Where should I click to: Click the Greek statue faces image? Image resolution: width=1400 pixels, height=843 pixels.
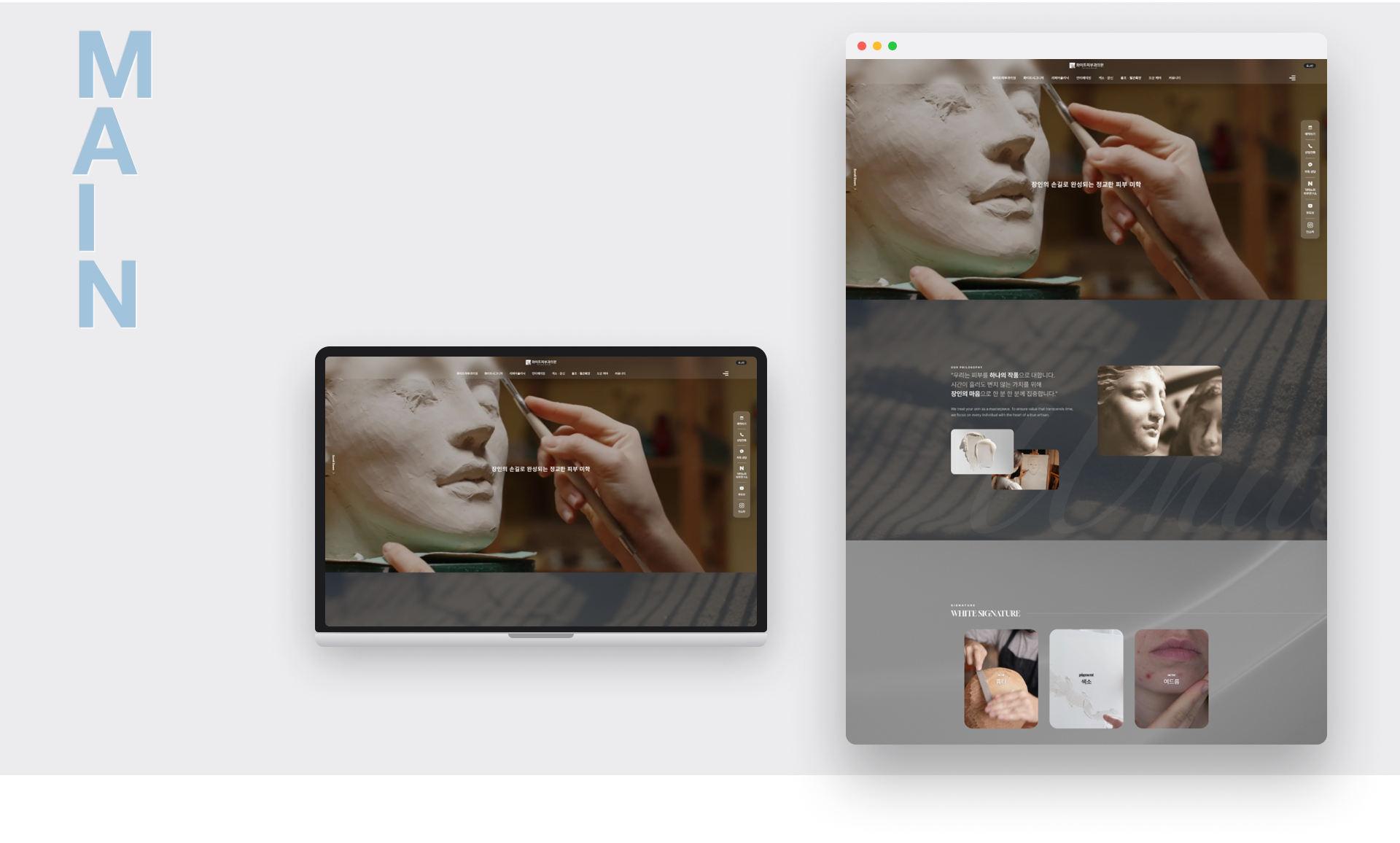point(1159,411)
